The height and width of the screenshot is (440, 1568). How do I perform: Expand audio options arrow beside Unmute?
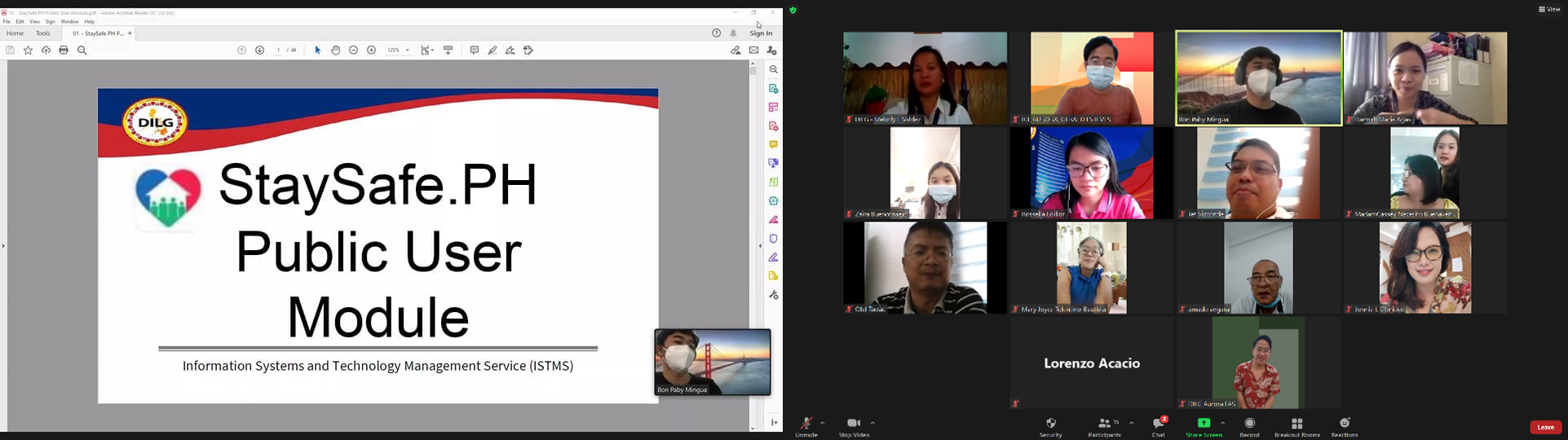[822, 423]
